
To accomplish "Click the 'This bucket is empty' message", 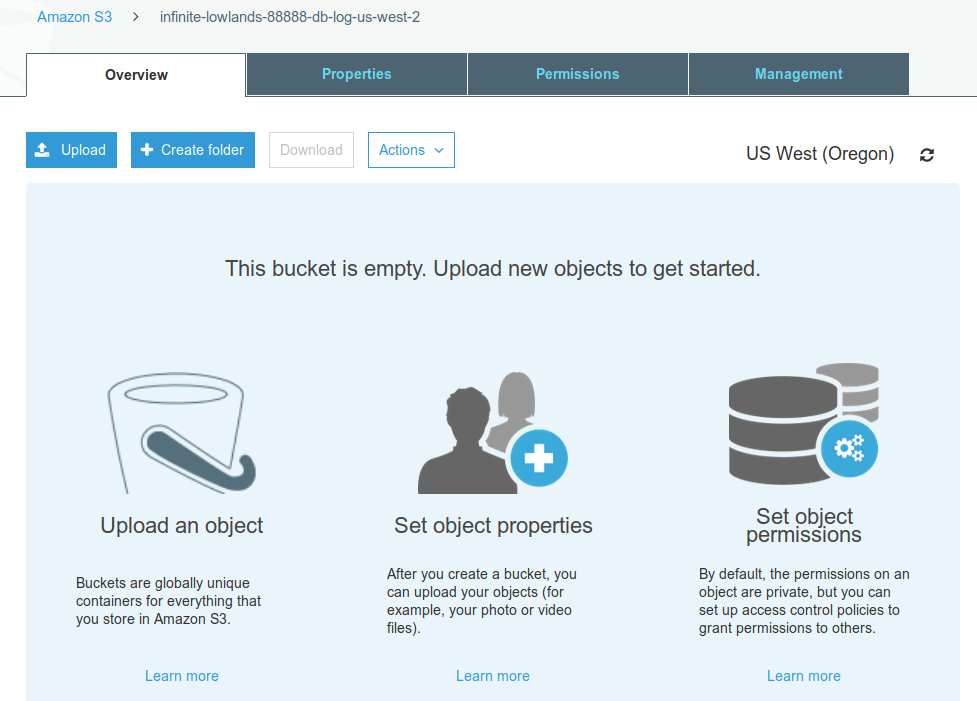I will 493,269.
